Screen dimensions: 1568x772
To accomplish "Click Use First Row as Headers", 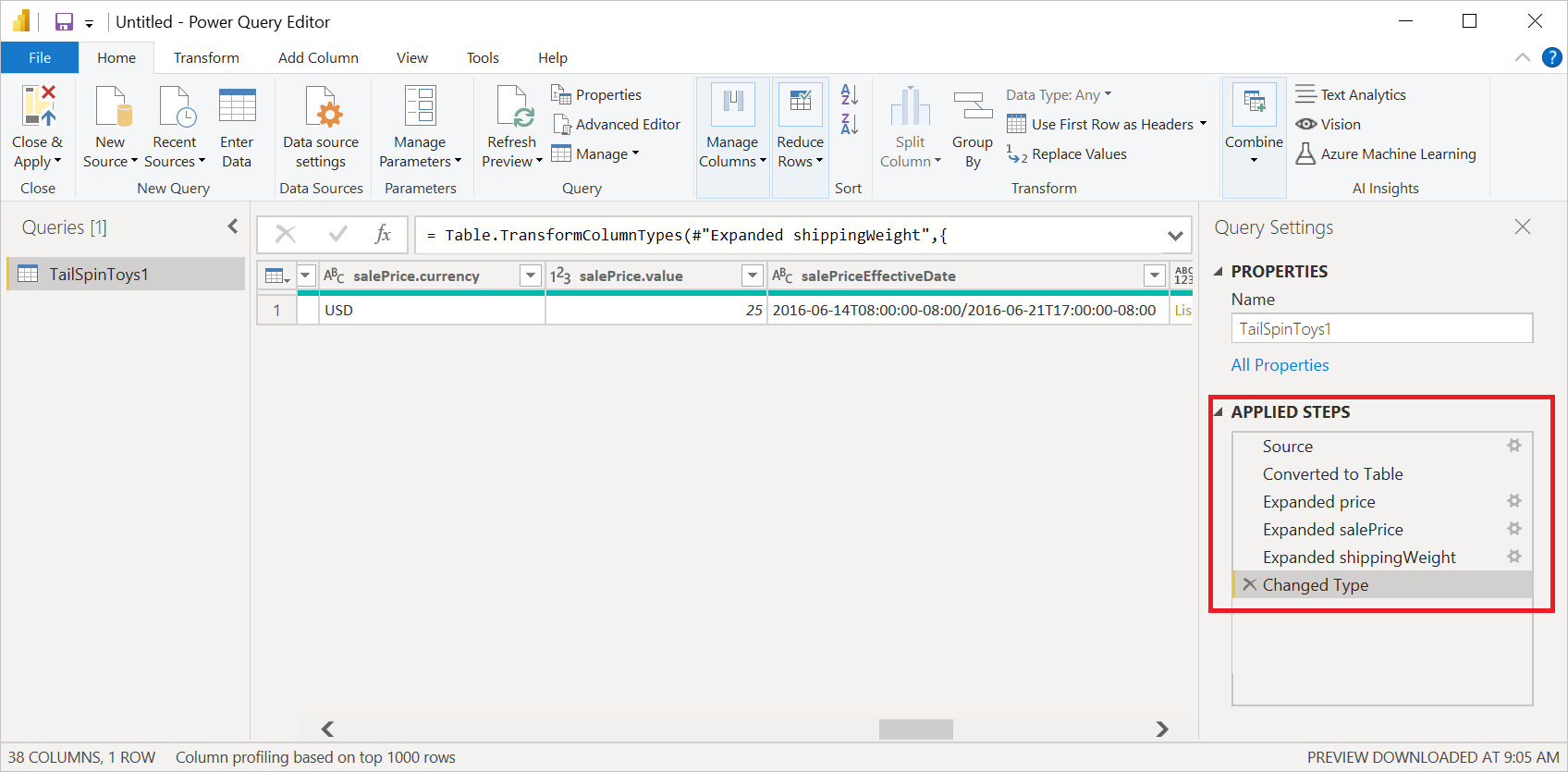I will (x=1107, y=124).
